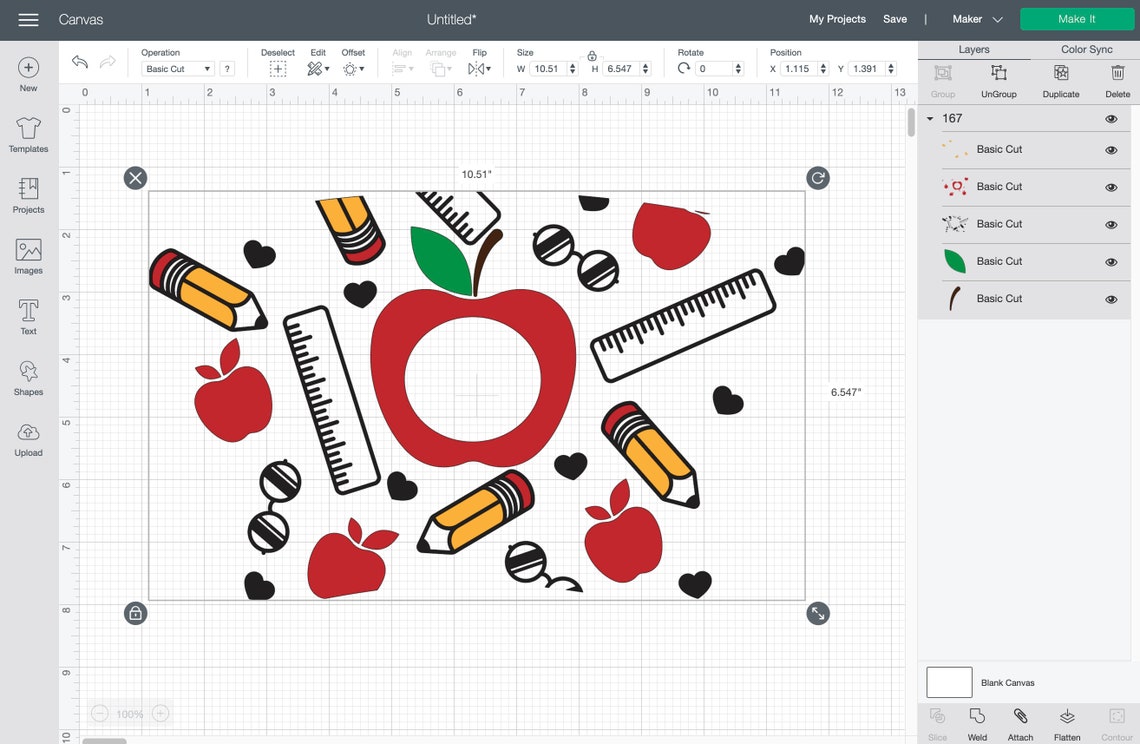Viewport: 1140px width, 744px height.
Task: Click the width stepper arrows
Action: 573,68
